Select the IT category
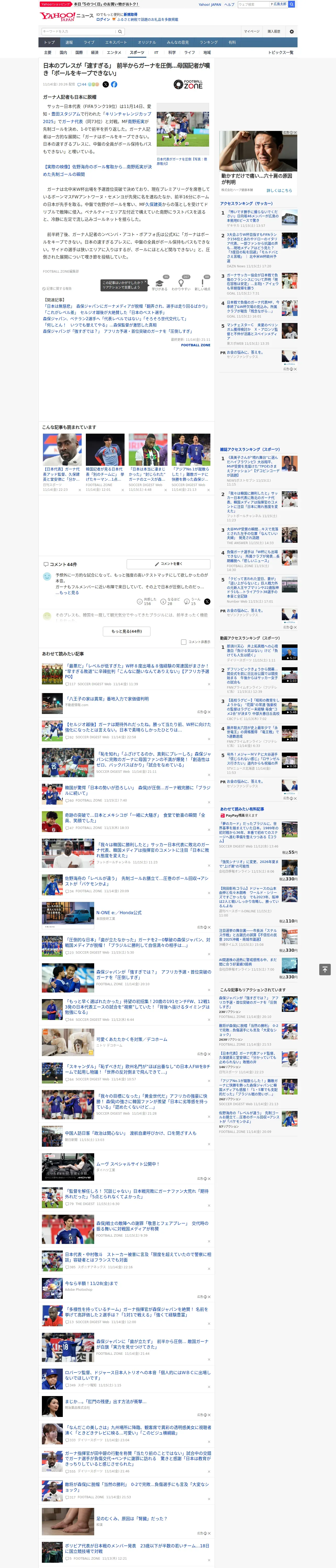 [156, 52]
